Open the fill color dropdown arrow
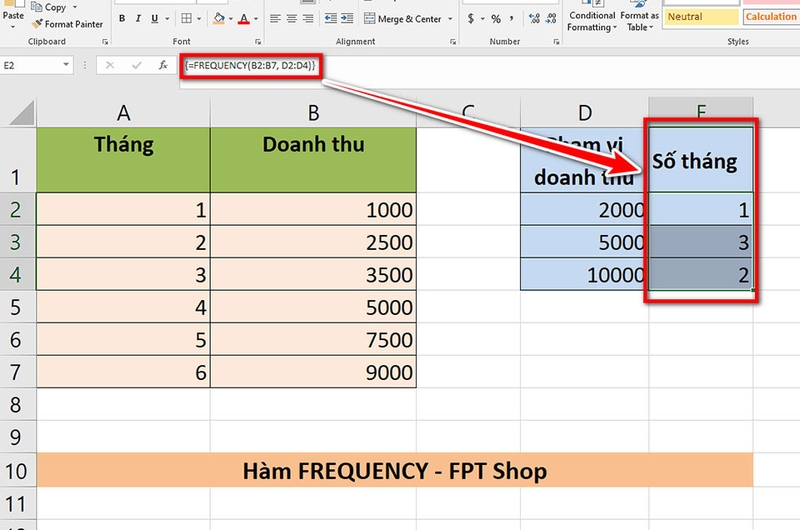The height and width of the screenshot is (530, 800). [x=231, y=19]
